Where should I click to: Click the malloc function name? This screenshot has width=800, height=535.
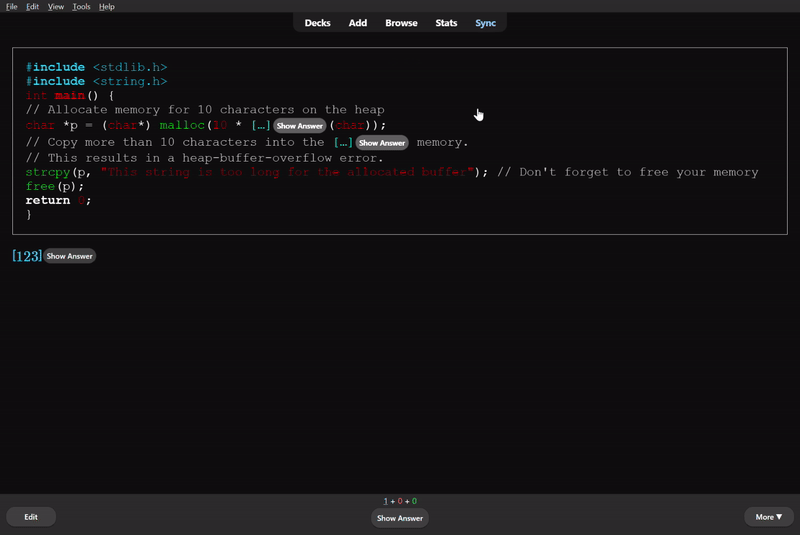coord(182,125)
